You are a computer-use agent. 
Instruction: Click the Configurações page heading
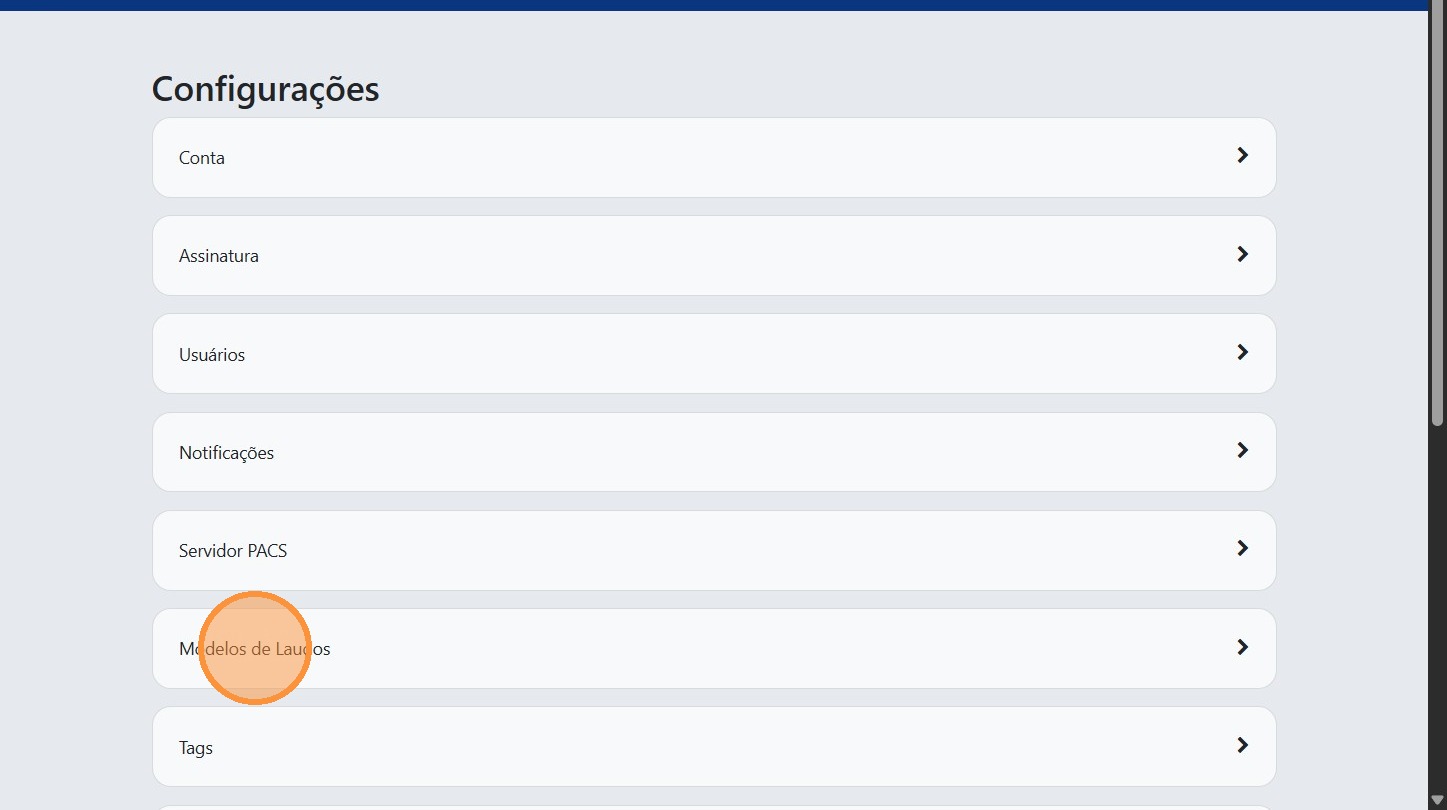pos(265,89)
